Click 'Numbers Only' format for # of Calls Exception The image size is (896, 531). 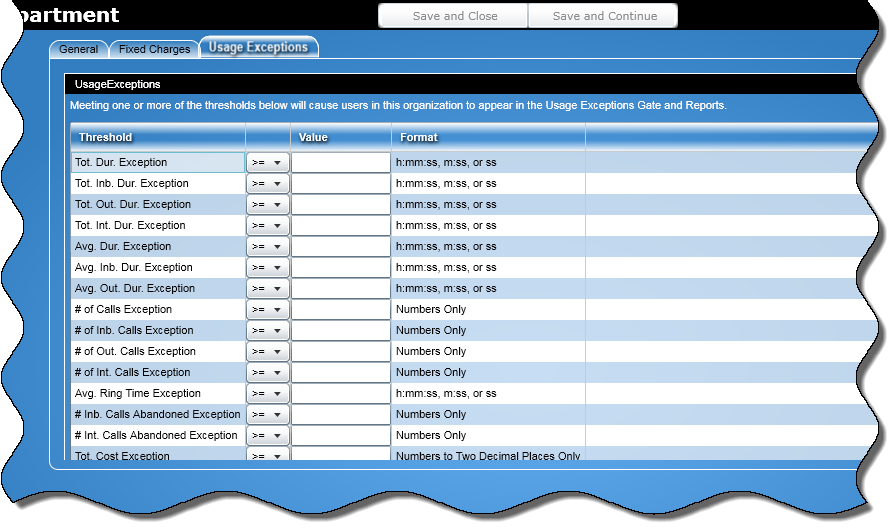[x=431, y=309]
